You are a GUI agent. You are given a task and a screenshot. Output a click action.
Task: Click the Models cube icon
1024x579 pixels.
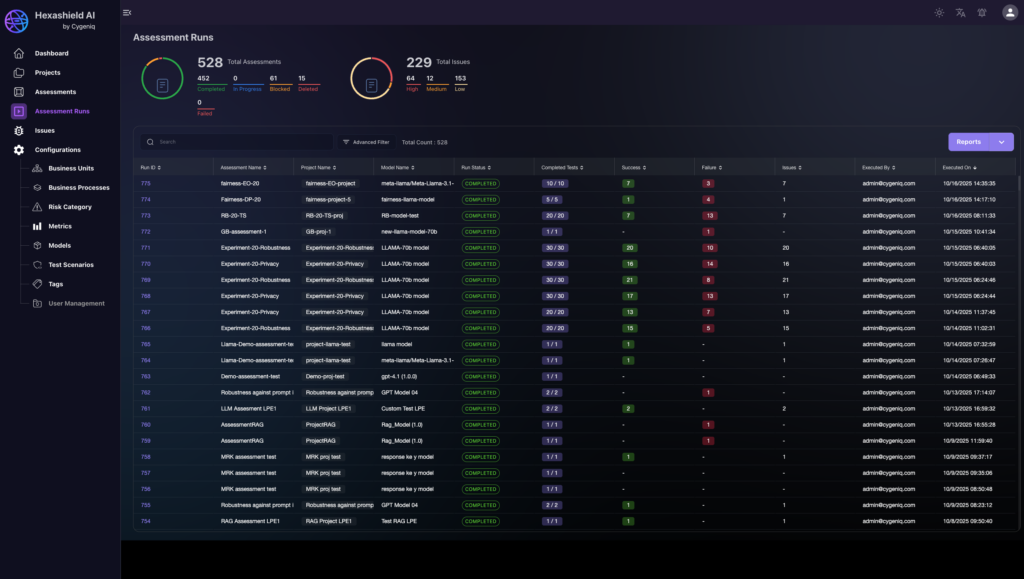(37, 245)
